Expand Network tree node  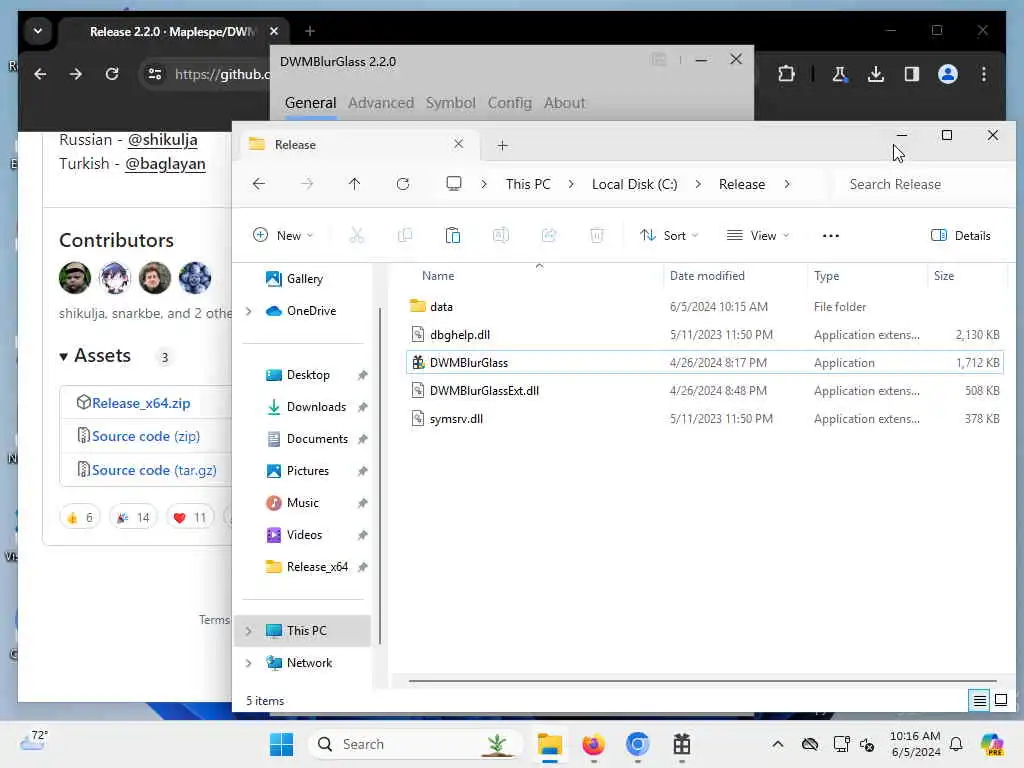coord(249,663)
